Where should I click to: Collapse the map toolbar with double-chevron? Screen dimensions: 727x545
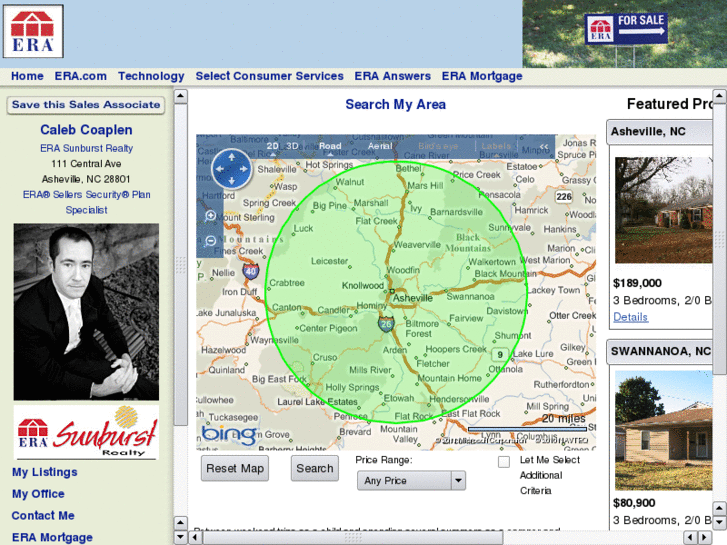click(544, 147)
